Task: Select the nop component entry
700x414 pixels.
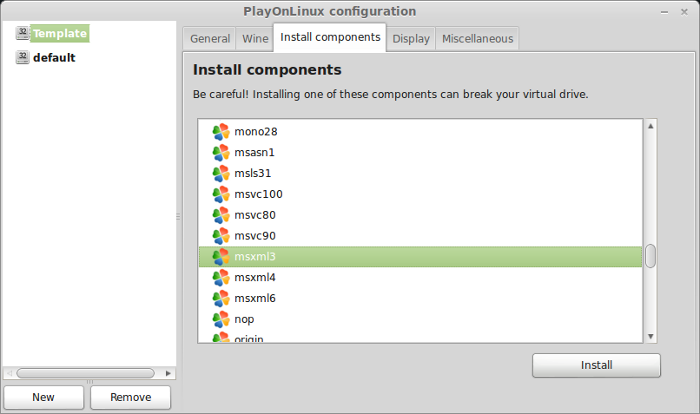Action: pyautogui.click(x=421, y=319)
